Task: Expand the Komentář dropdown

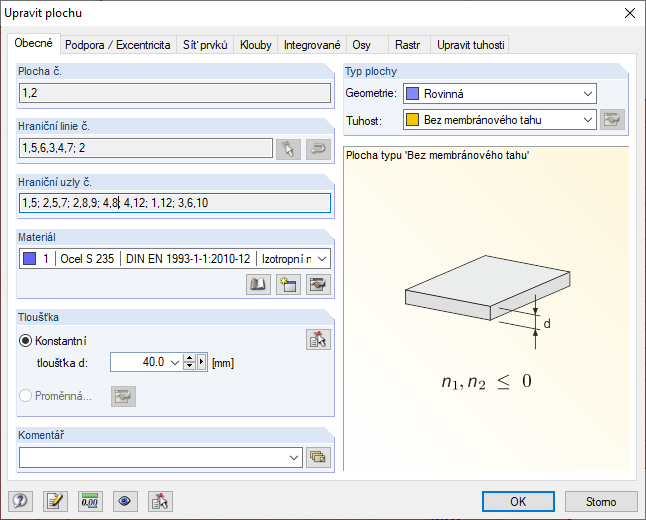Action: (293, 458)
